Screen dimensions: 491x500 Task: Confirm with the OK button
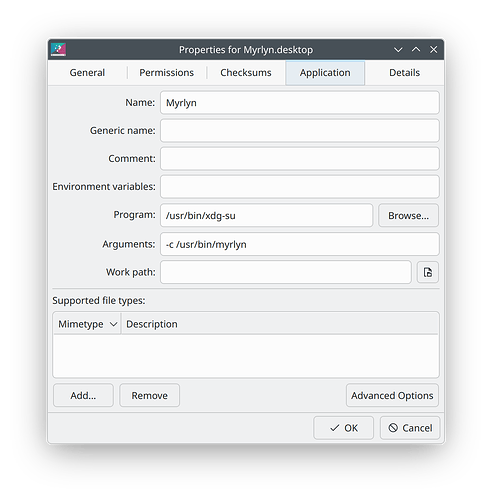[344, 428]
